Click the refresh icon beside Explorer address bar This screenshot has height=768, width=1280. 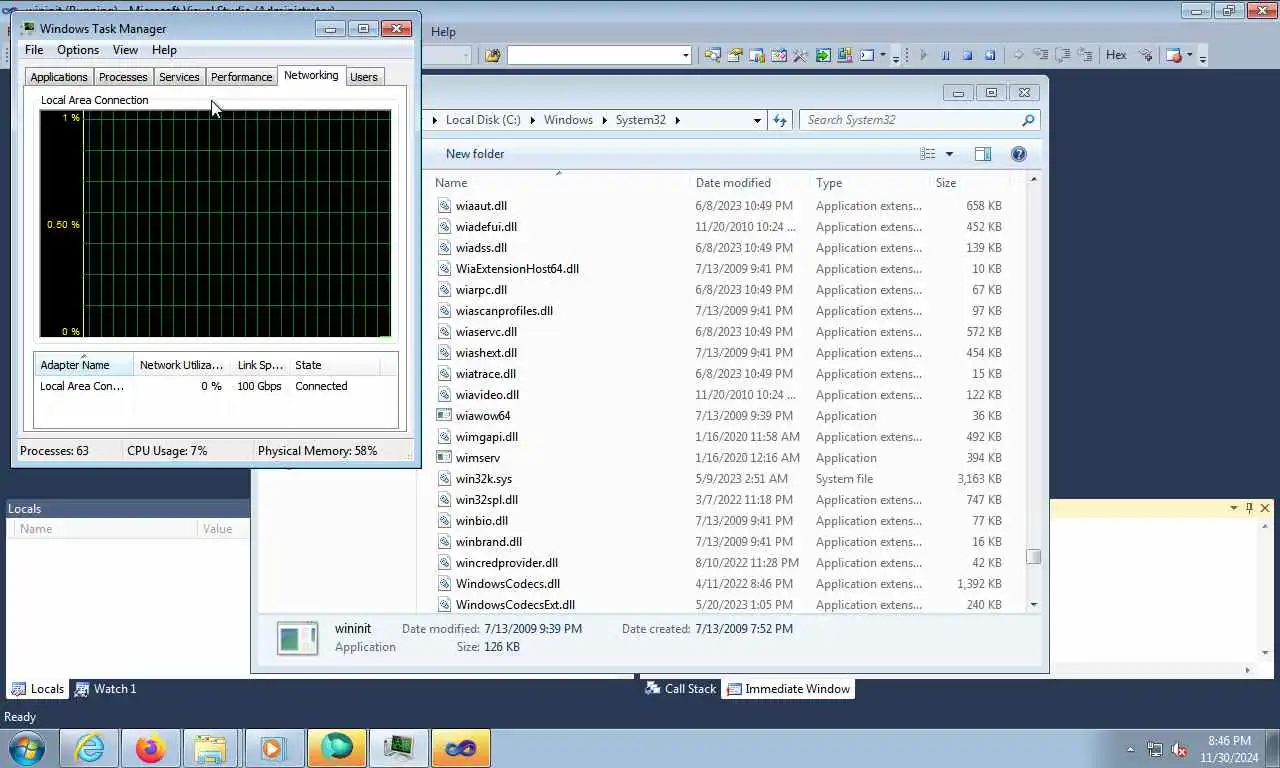click(x=780, y=120)
